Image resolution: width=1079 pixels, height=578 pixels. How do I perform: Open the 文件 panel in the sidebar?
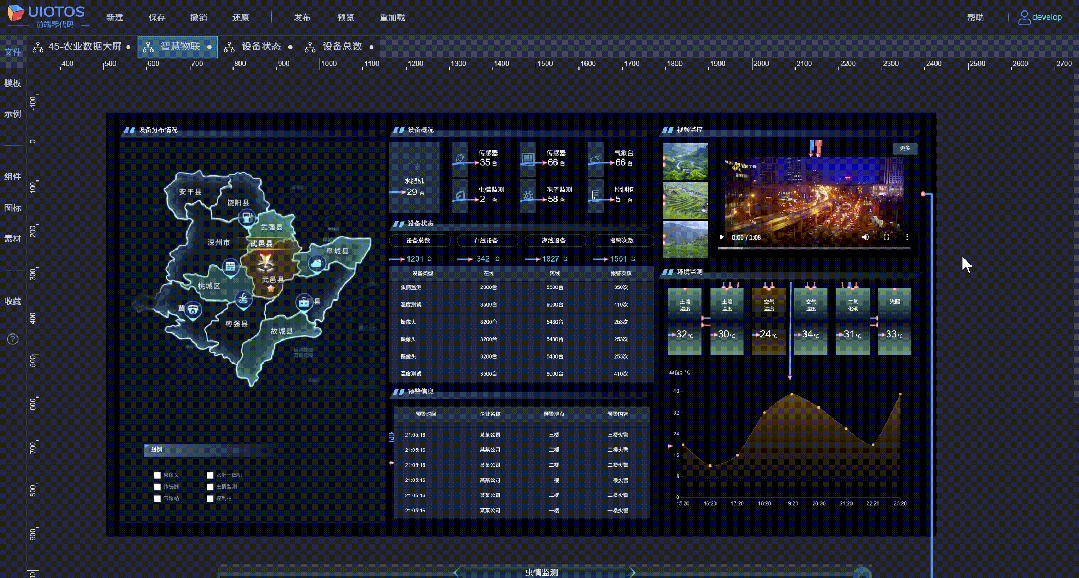tap(12, 52)
